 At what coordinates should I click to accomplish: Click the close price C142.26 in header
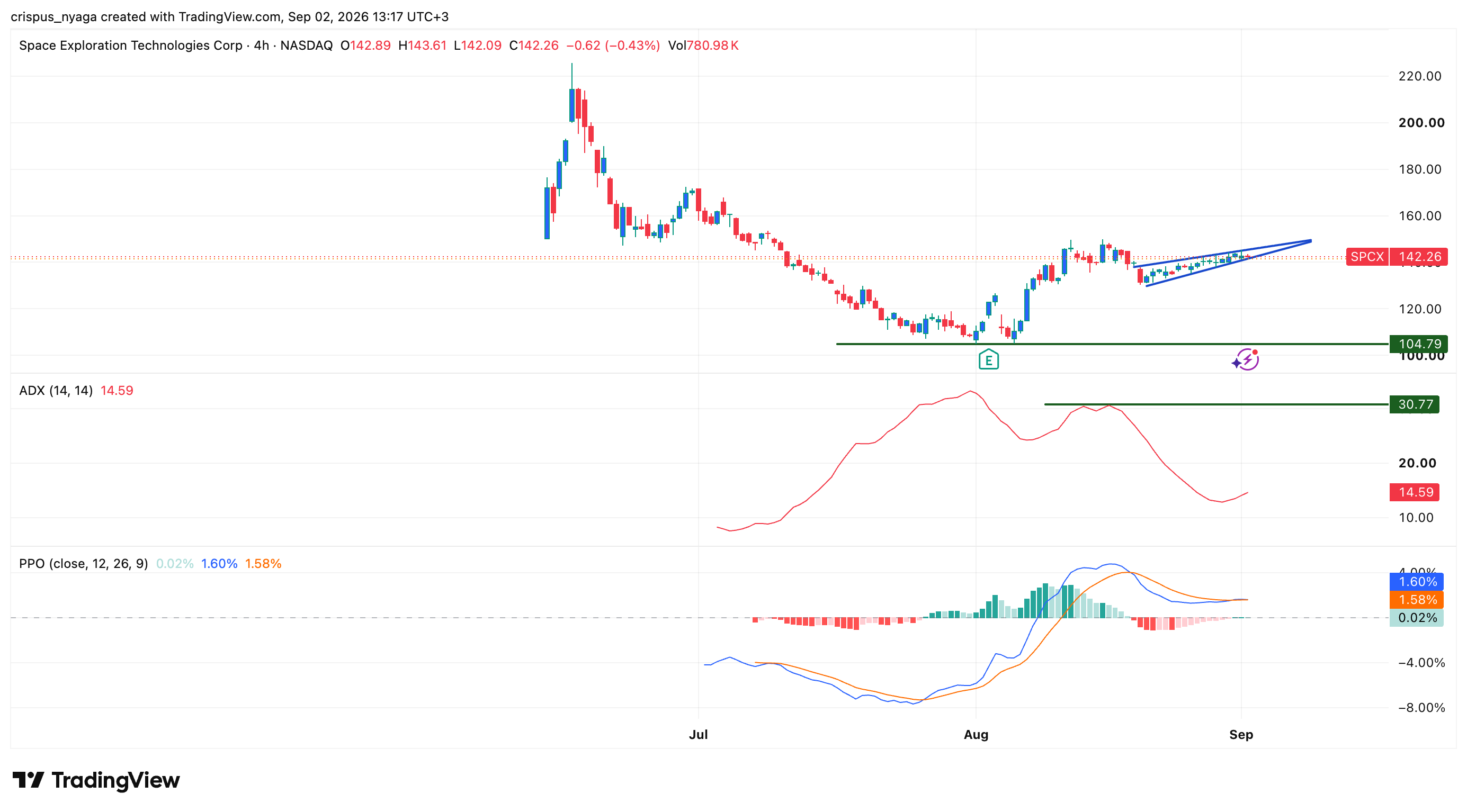coord(534,46)
